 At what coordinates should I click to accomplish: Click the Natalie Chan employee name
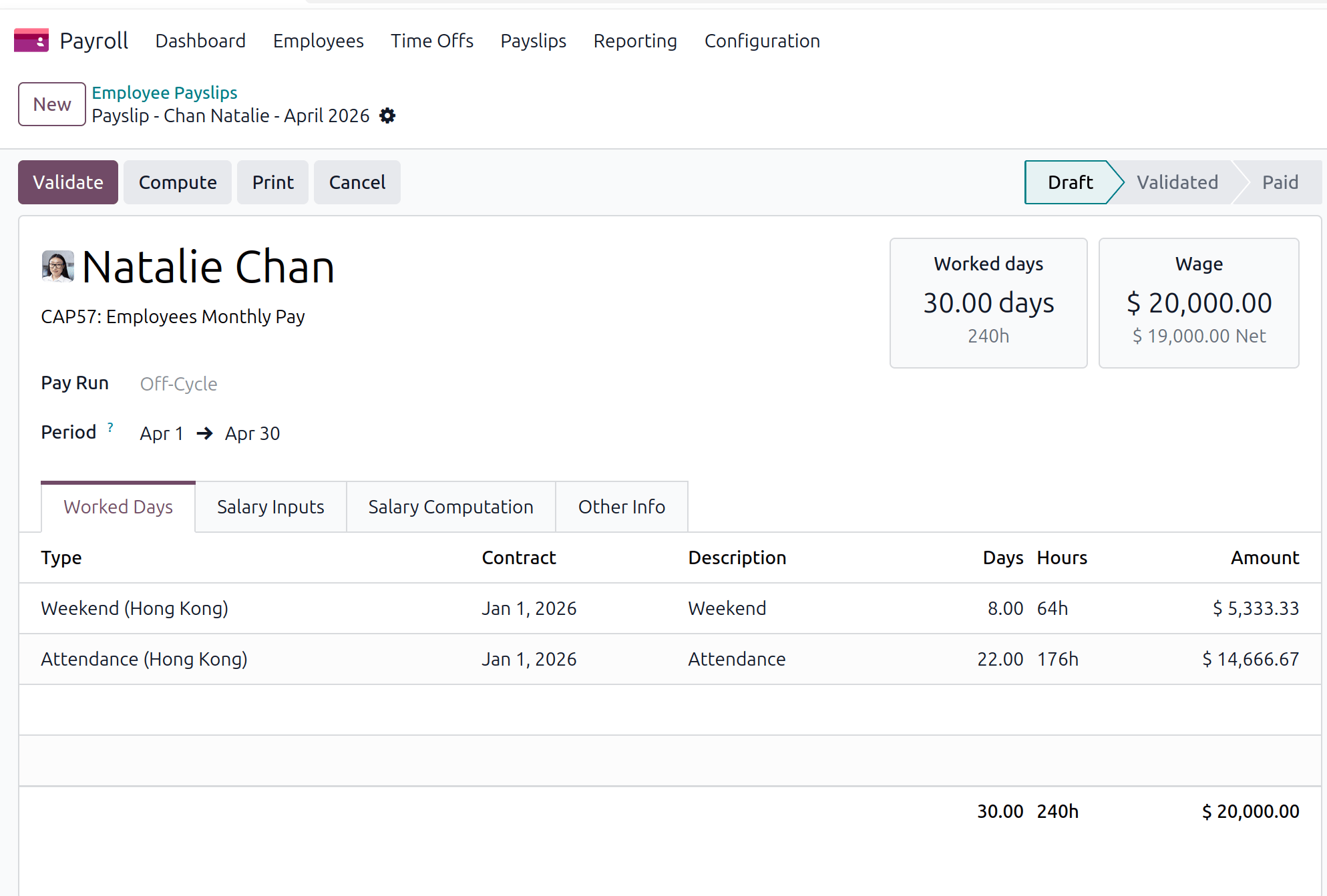point(208,267)
